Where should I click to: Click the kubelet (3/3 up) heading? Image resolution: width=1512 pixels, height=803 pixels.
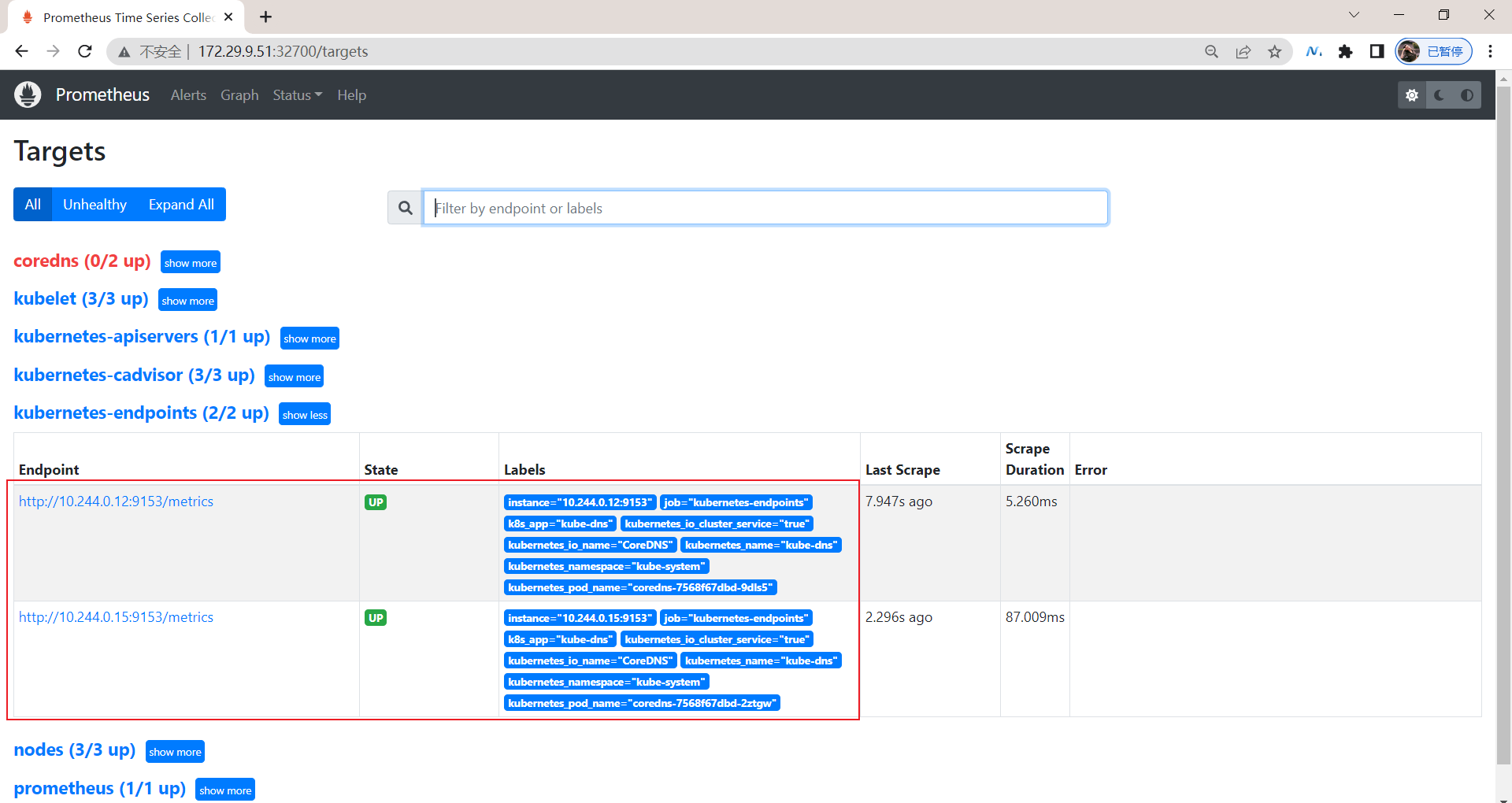pos(81,298)
